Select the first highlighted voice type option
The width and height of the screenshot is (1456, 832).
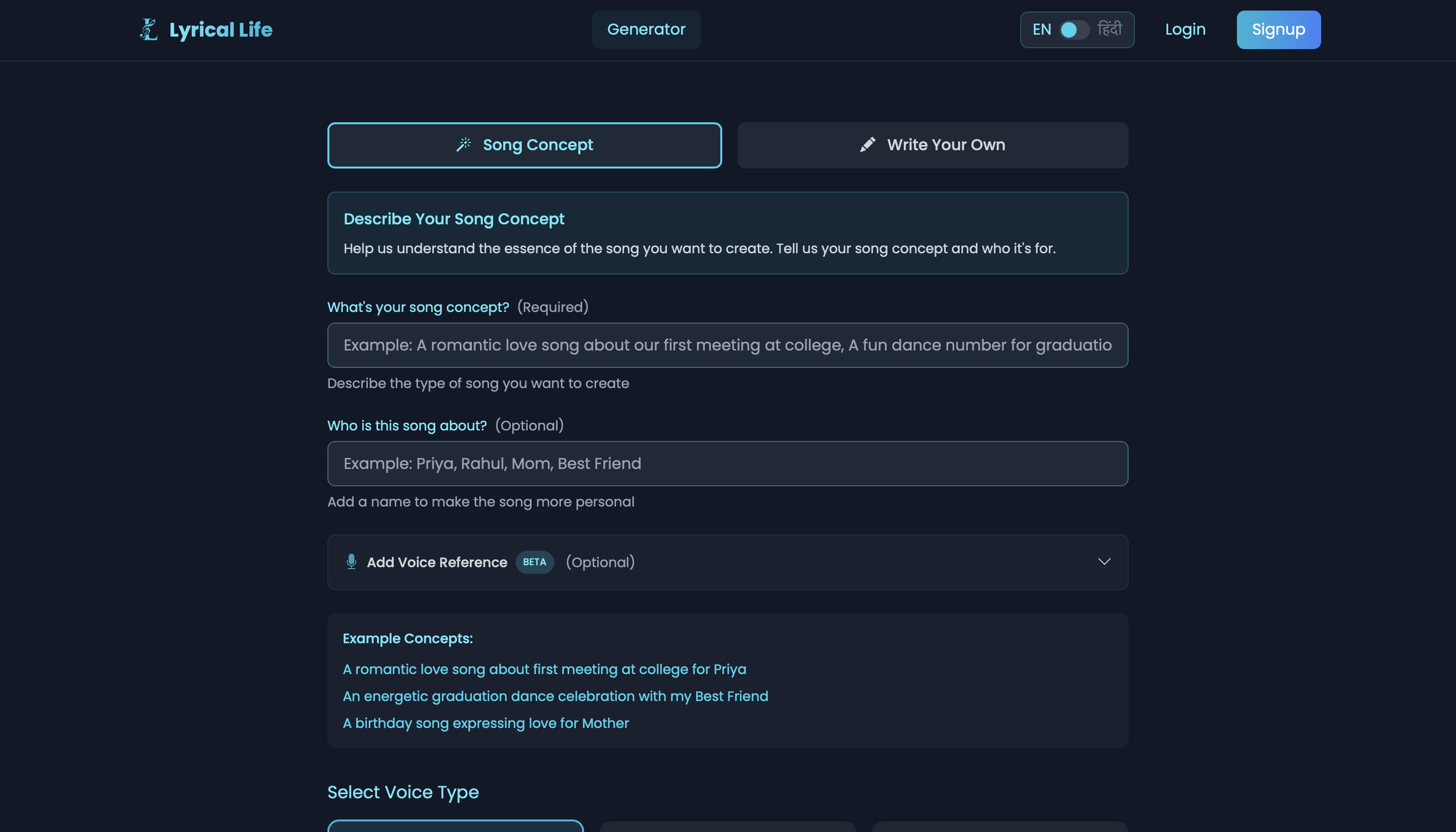click(455, 829)
